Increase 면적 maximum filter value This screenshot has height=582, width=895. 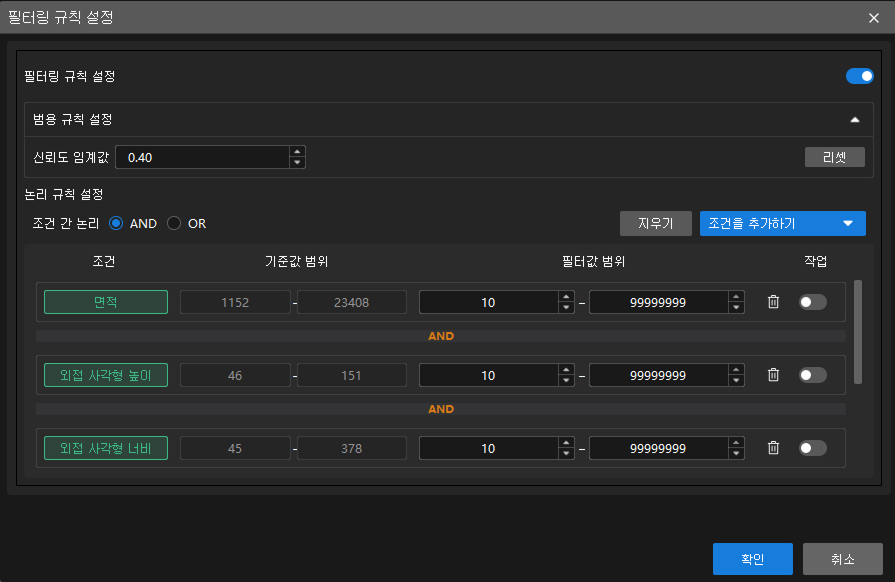(736, 297)
